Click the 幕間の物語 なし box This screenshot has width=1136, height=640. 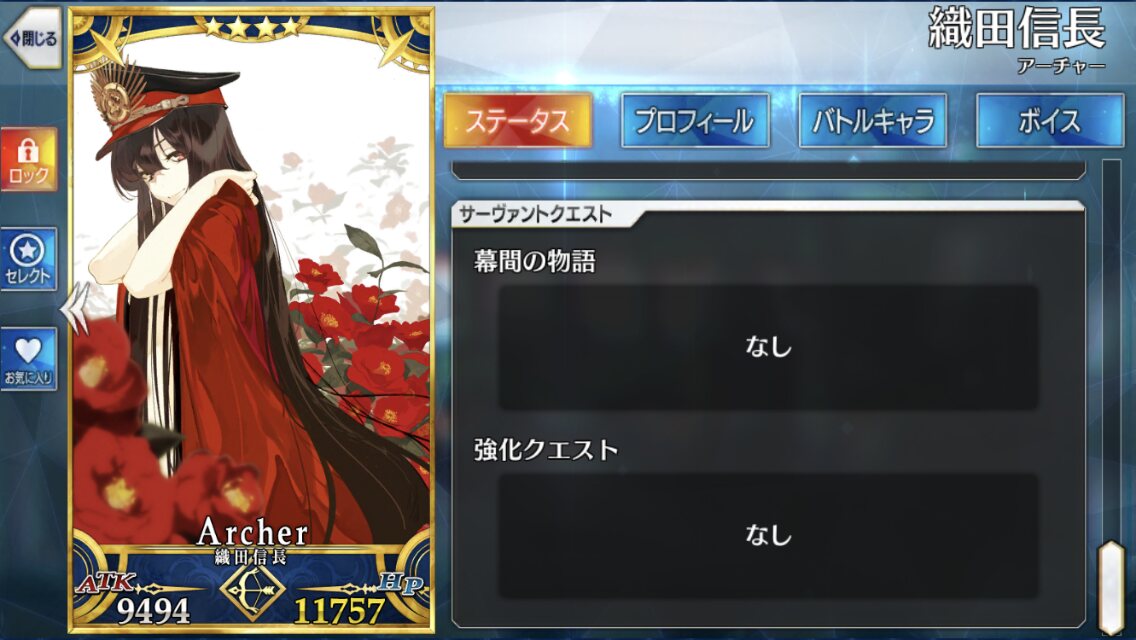coord(768,346)
